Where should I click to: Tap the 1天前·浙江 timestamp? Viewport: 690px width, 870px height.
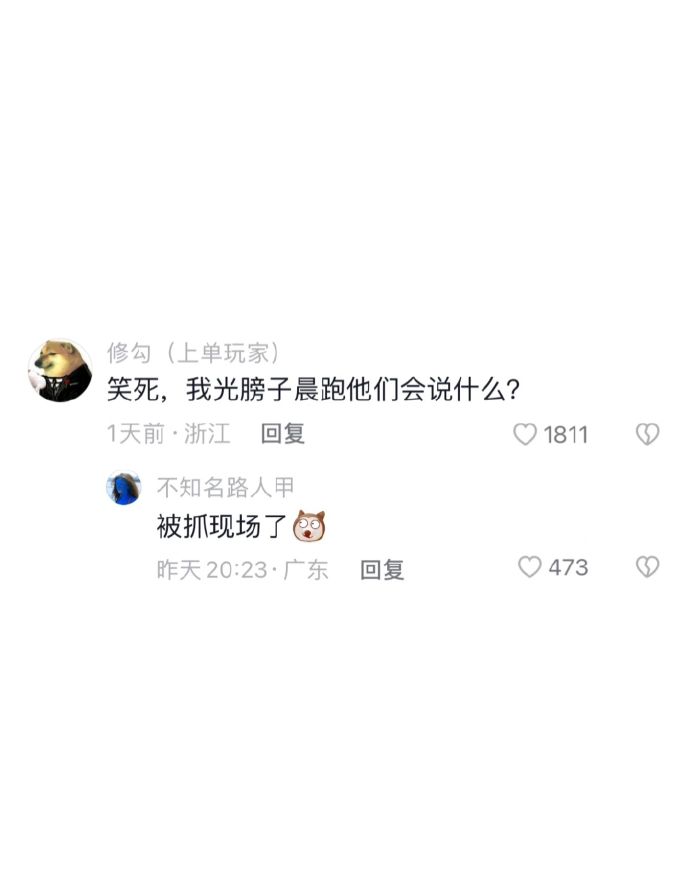[x=169, y=433]
